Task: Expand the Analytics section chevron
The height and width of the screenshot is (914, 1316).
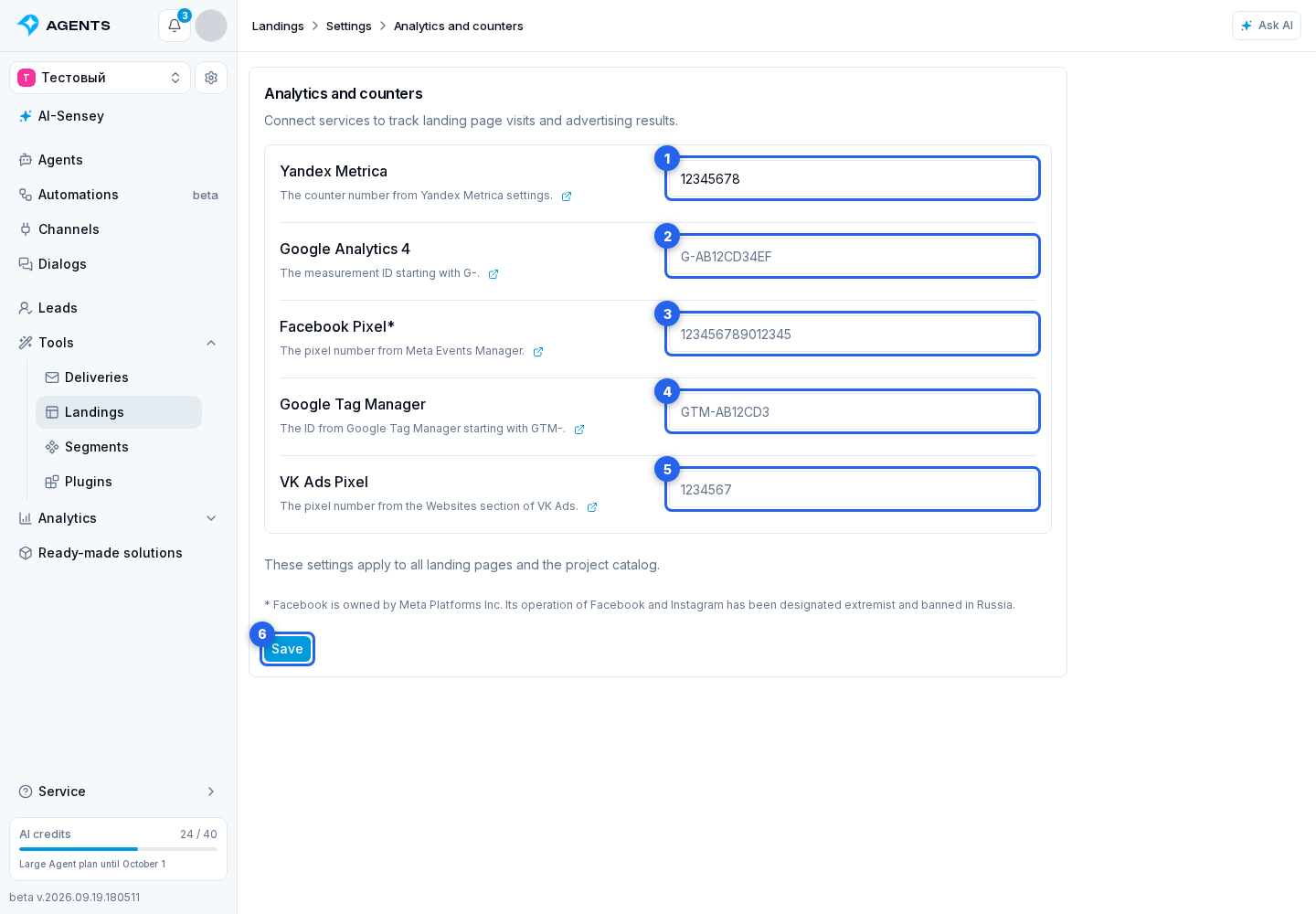Action: 211,518
